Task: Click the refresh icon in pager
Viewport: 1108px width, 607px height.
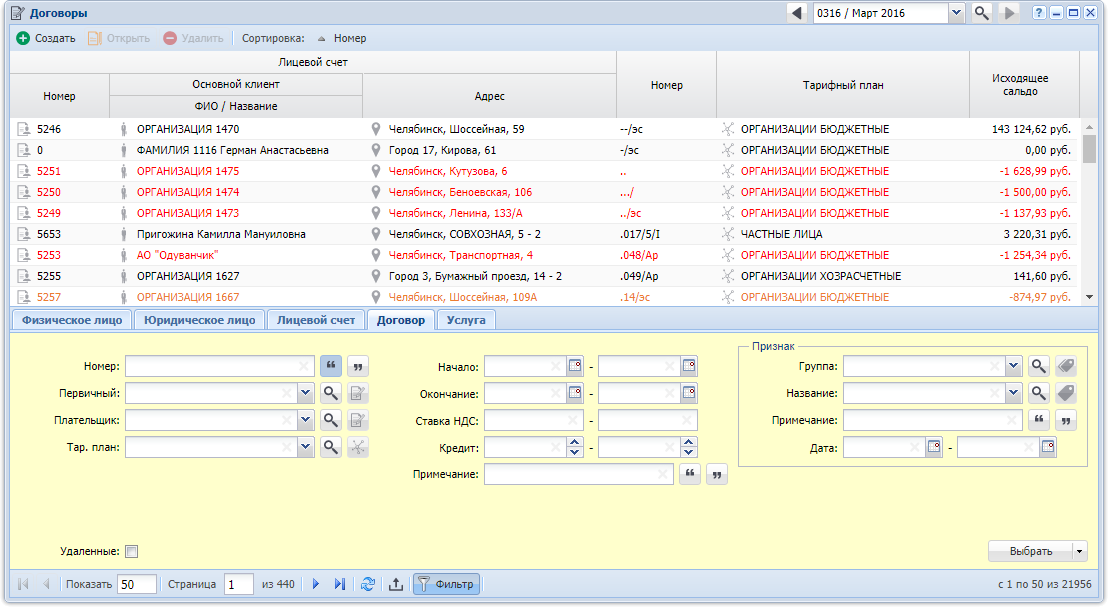Action: tap(368, 584)
